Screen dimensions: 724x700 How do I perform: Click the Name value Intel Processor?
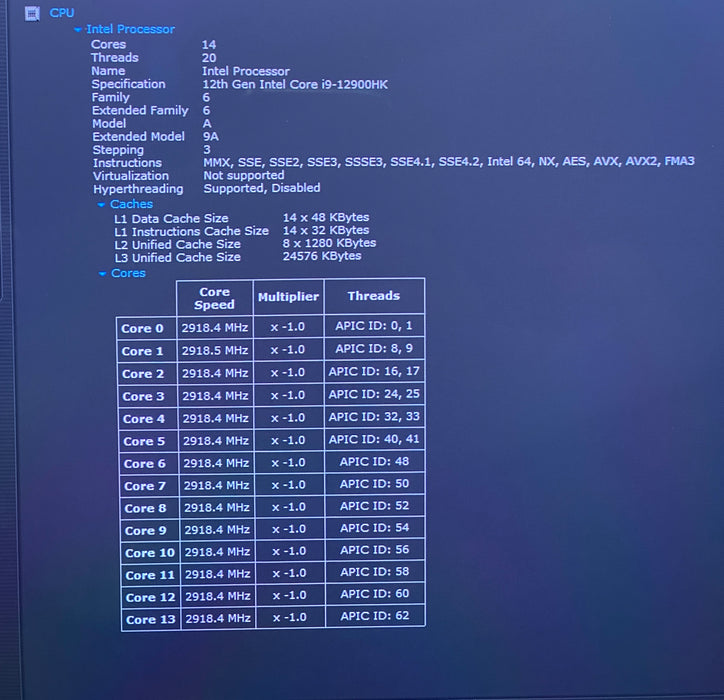tap(246, 71)
